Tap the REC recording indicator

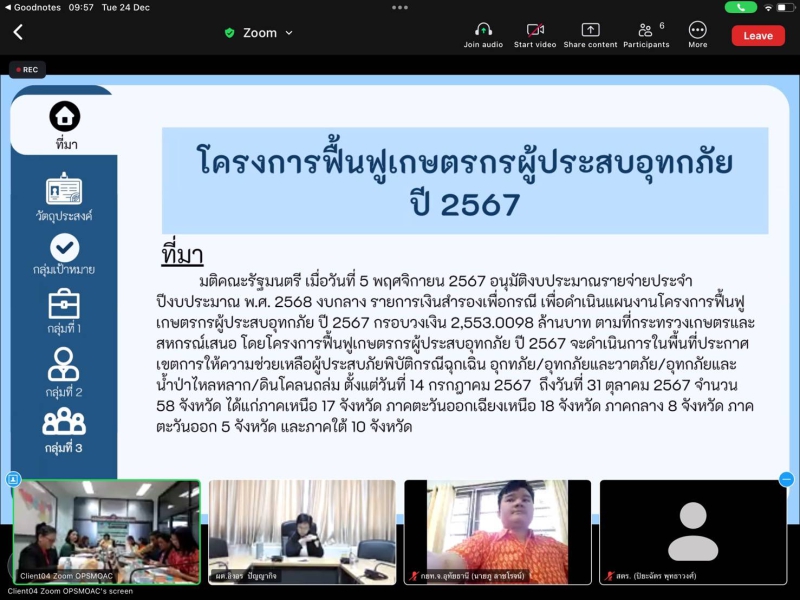[x=27, y=70]
